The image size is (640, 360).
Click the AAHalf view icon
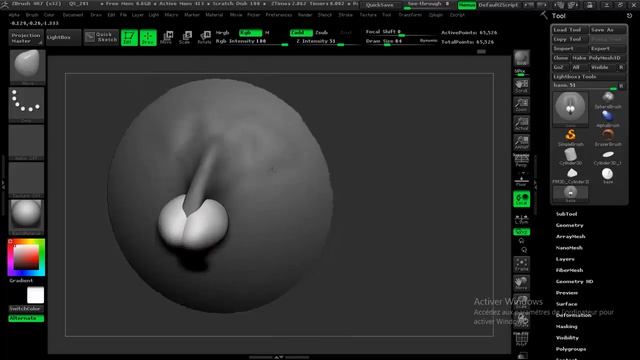[x=522, y=142]
